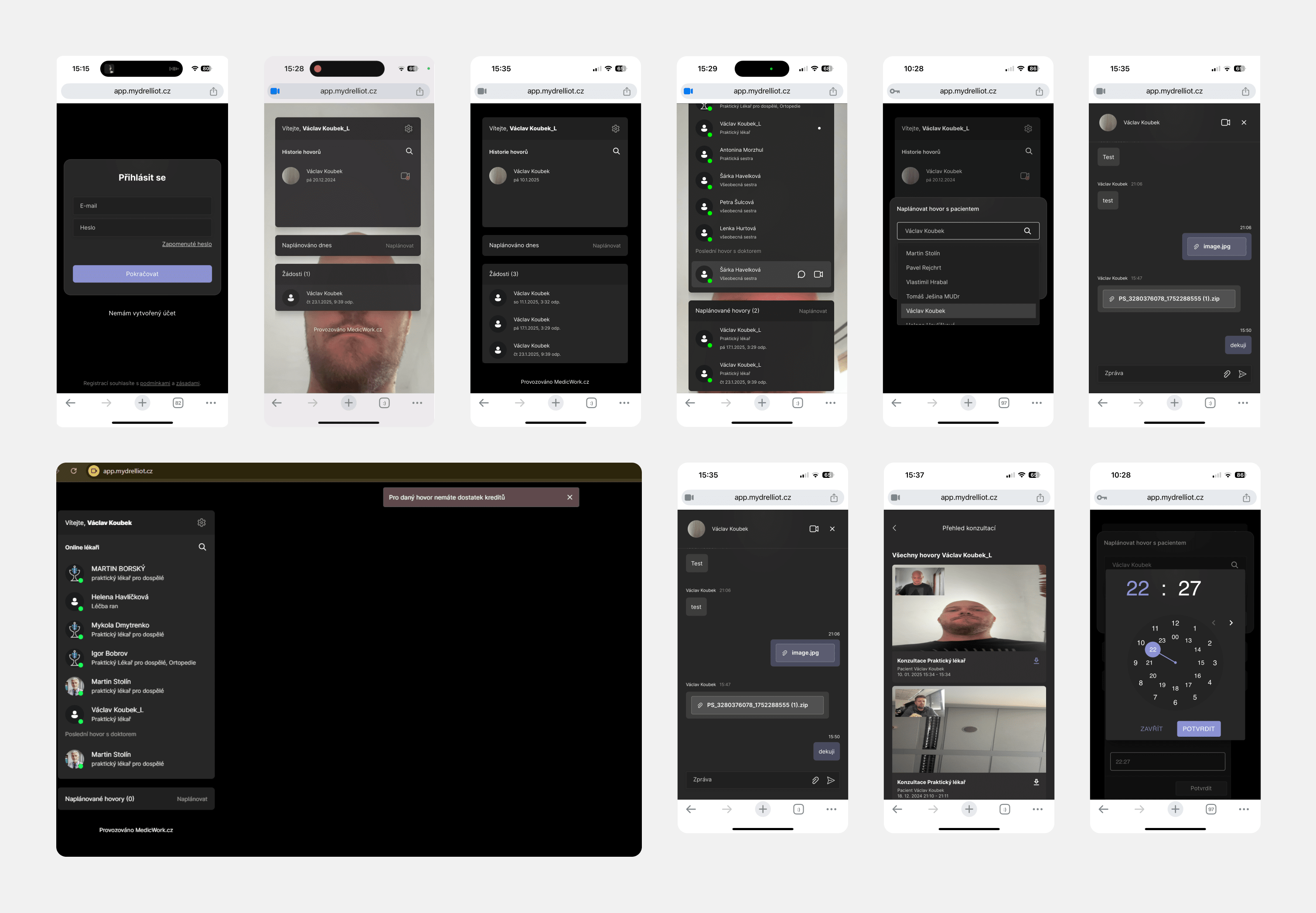Viewport: 1316px width, 913px height.
Task: Click Nemám vytvořený účet
Action: click(x=143, y=313)
